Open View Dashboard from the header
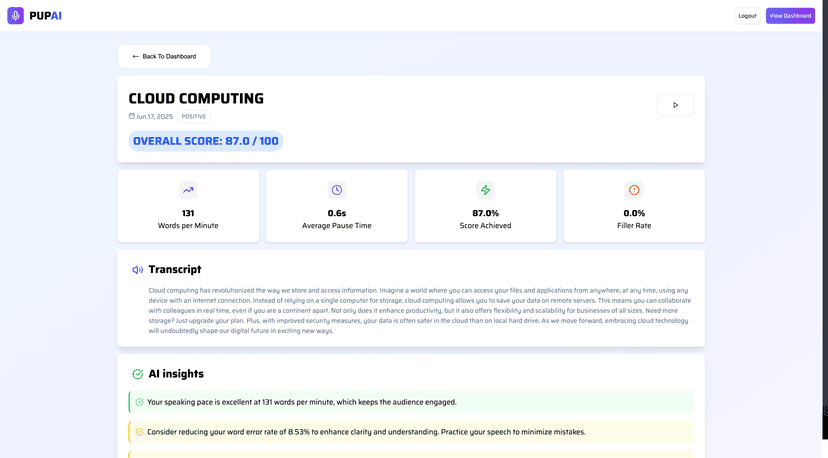This screenshot has width=828, height=458. point(790,16)
